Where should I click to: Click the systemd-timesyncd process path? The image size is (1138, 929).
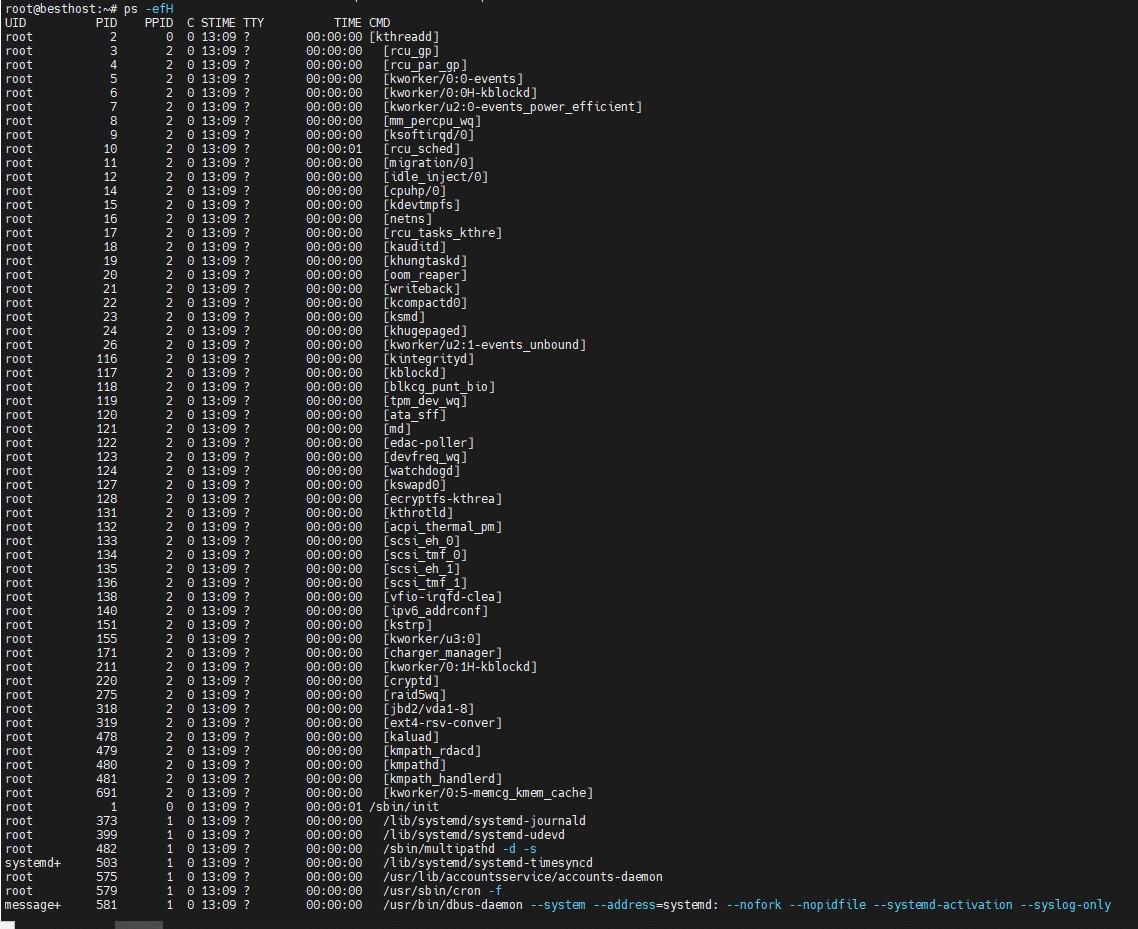click(487, 863)
